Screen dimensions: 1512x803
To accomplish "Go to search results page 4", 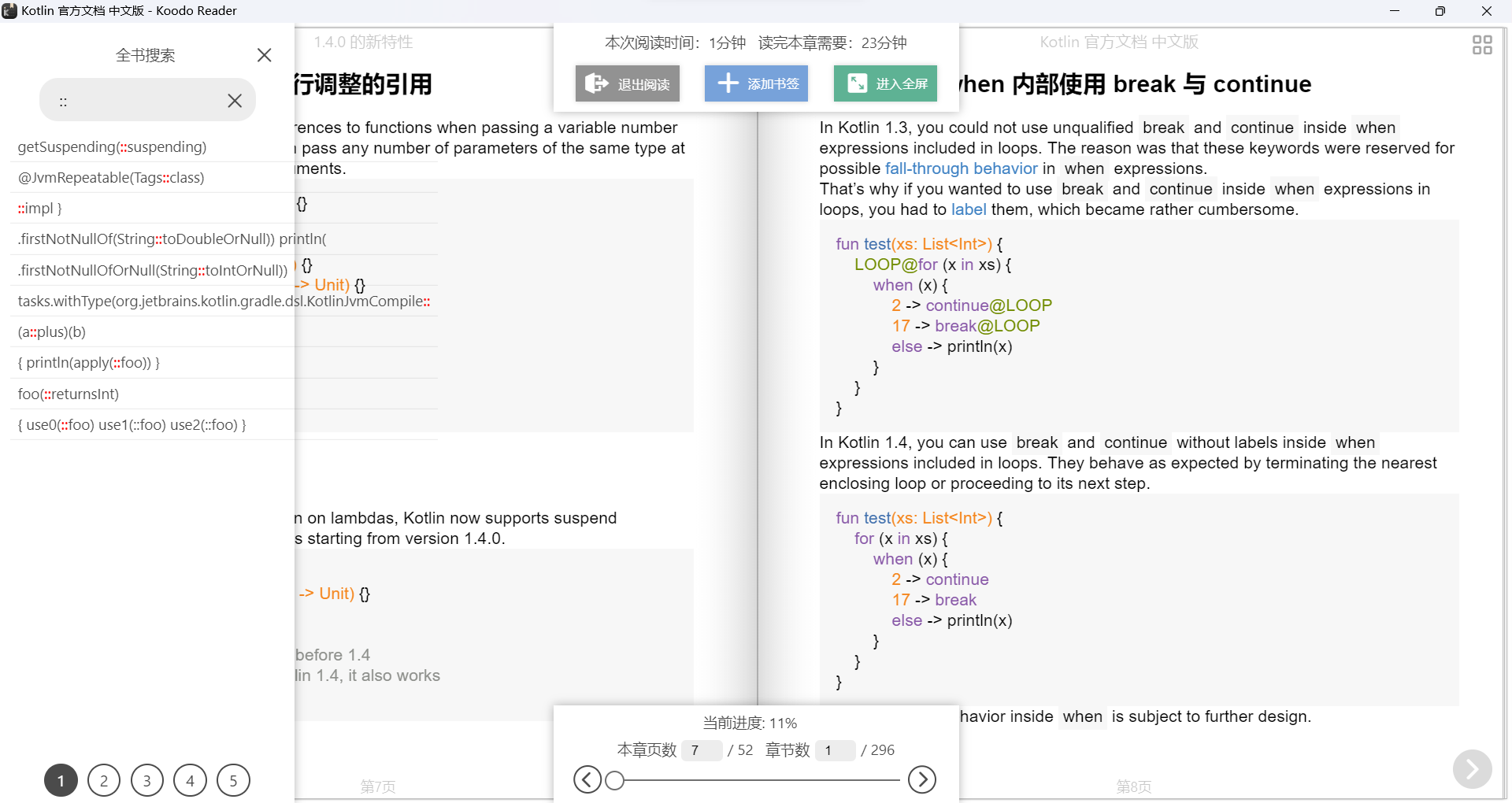I will [190, 781].
